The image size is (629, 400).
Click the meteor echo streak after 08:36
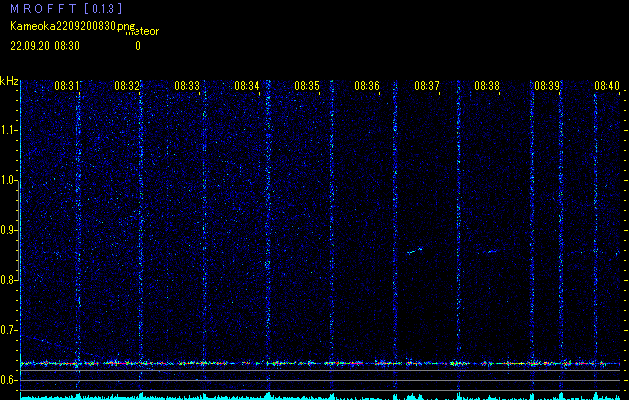point(414,251)
